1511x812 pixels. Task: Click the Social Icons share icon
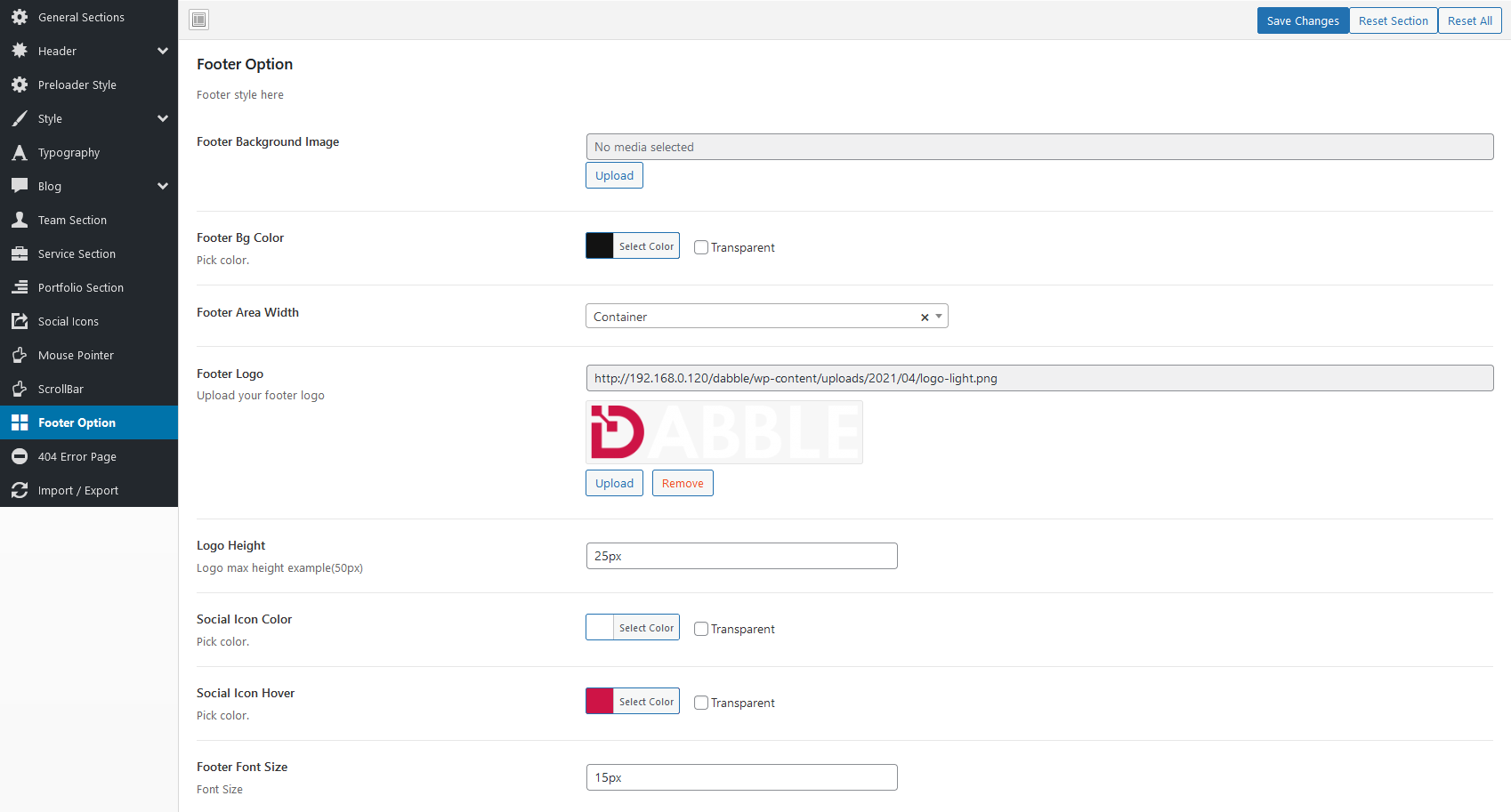pos(20,321)
